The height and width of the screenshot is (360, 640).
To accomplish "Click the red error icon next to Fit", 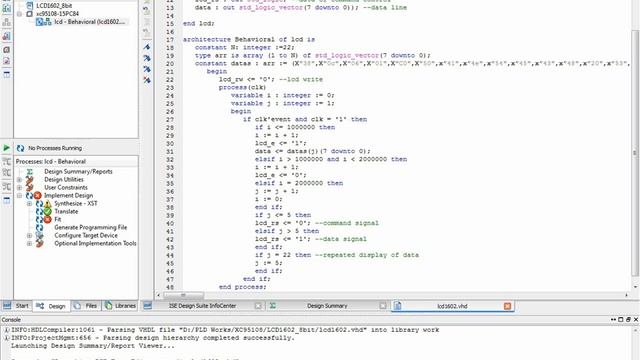I will click(48, 220).
